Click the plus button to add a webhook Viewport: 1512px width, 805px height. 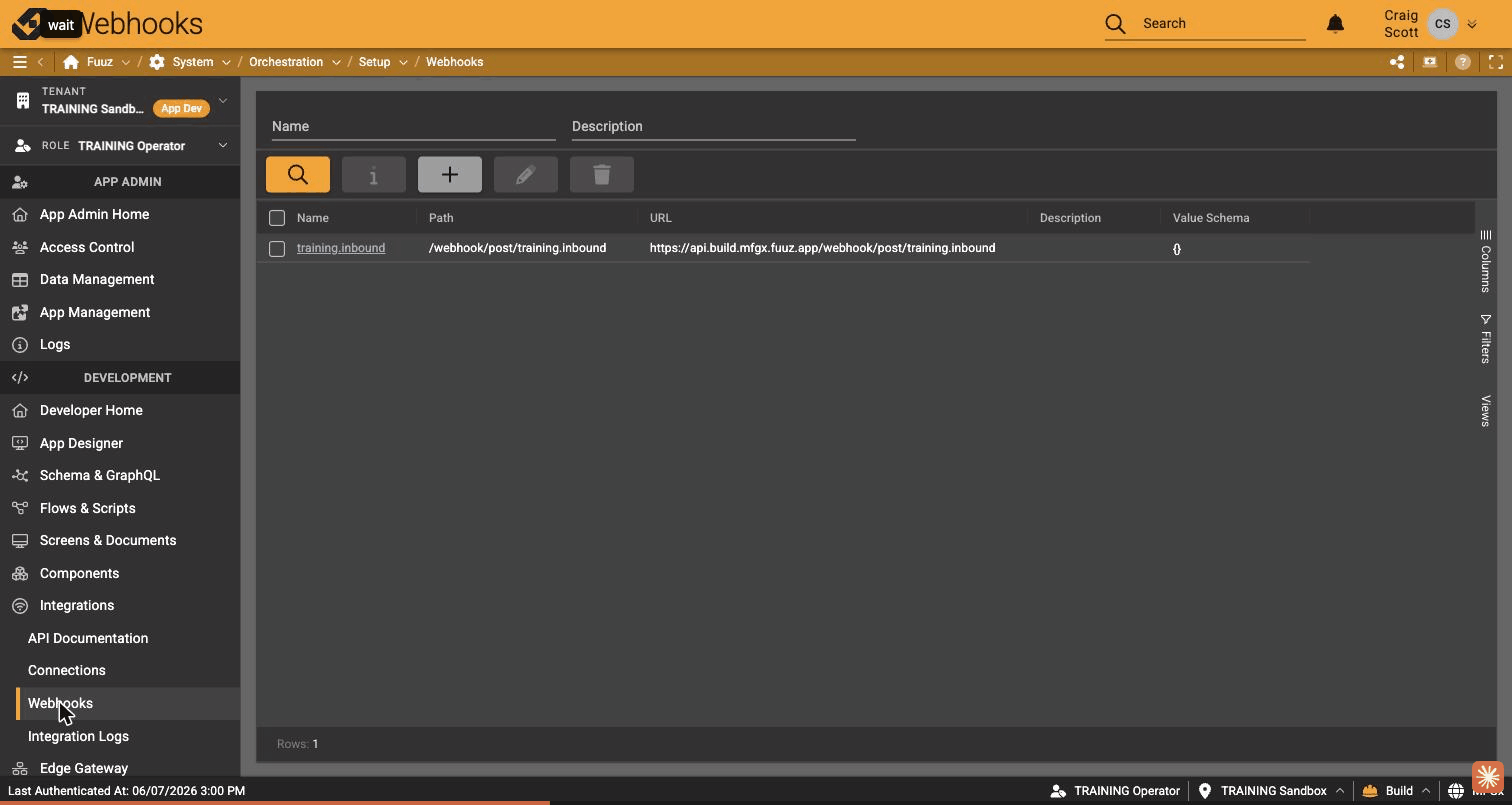point(450,175)
